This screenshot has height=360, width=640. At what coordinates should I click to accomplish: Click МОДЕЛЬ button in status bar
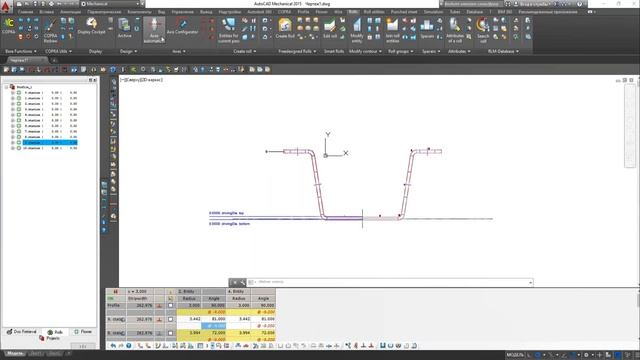coord(515,355)
